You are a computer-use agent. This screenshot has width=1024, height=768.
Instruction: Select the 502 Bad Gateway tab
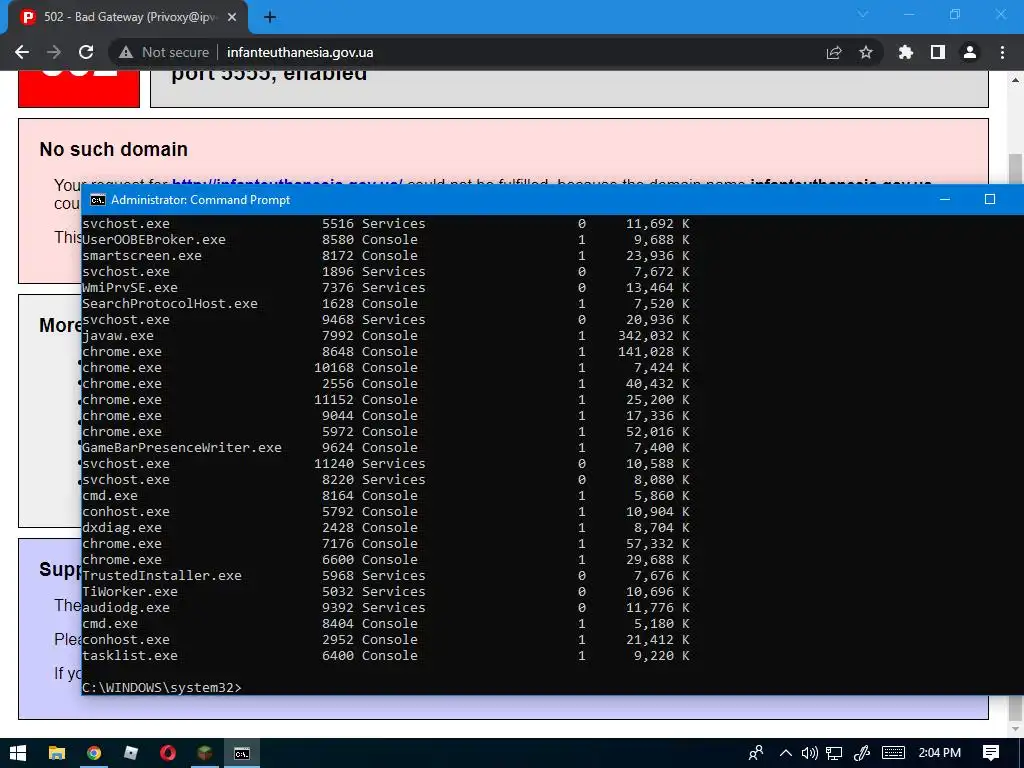(127, 17)
